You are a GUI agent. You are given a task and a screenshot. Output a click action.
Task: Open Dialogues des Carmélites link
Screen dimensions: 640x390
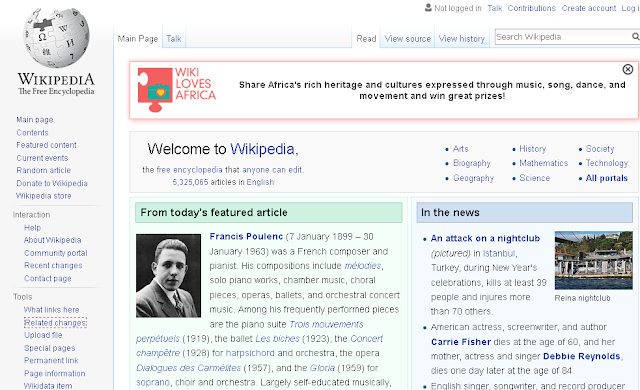[189, 368]
